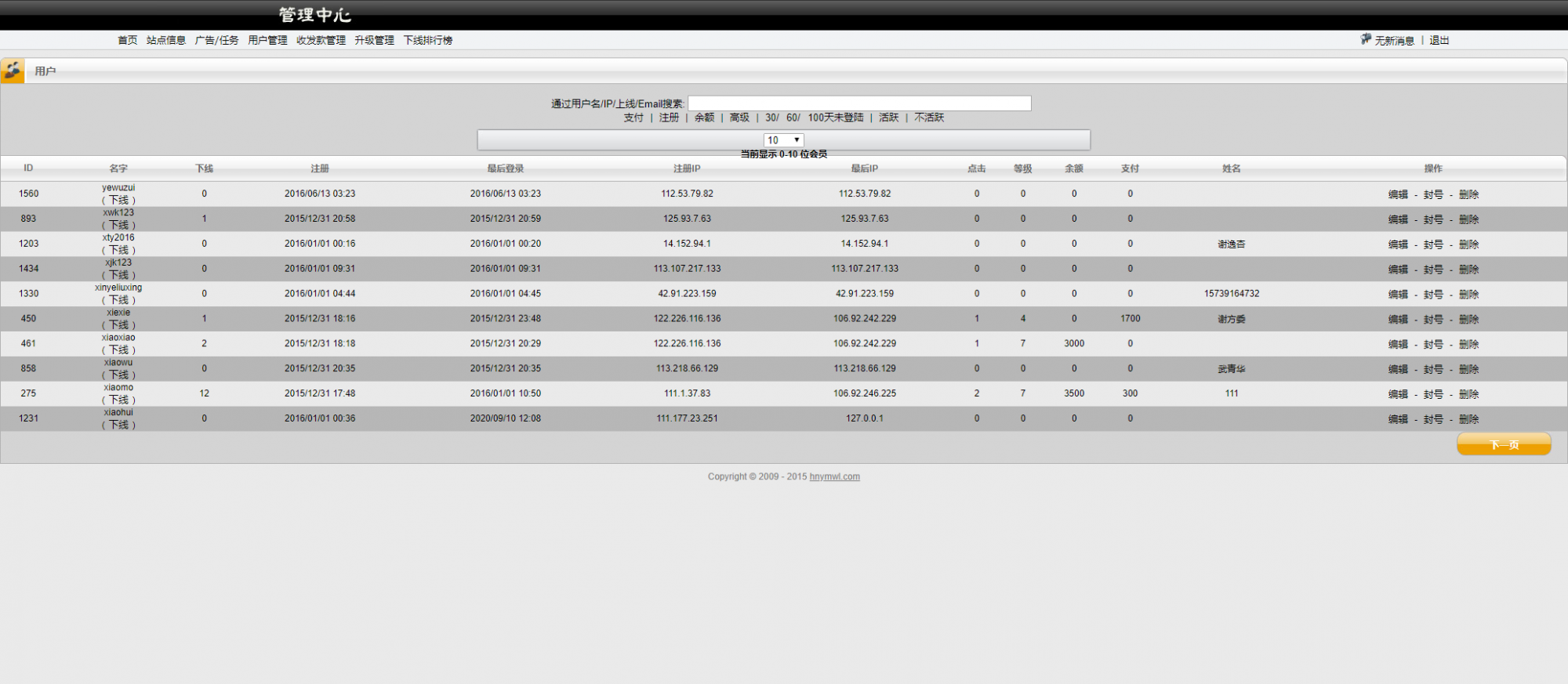This screenshot has width=1568, height=684.
Task: Click 封号 for user xiexie
Action: pyautogui.click(x=1433, y=319)
